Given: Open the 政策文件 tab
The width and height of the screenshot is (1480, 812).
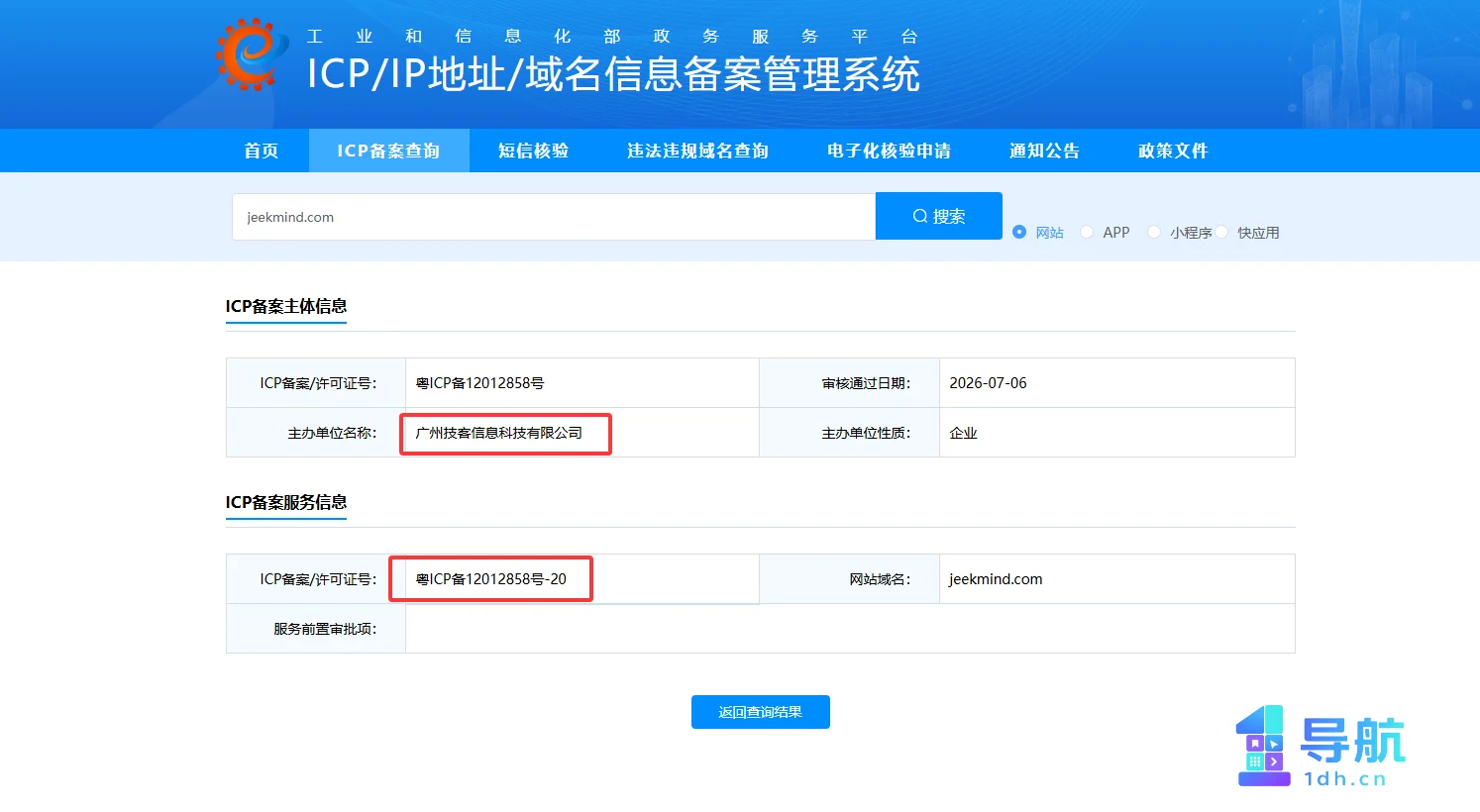Looking at the screenshot, I should point(1173,151).
